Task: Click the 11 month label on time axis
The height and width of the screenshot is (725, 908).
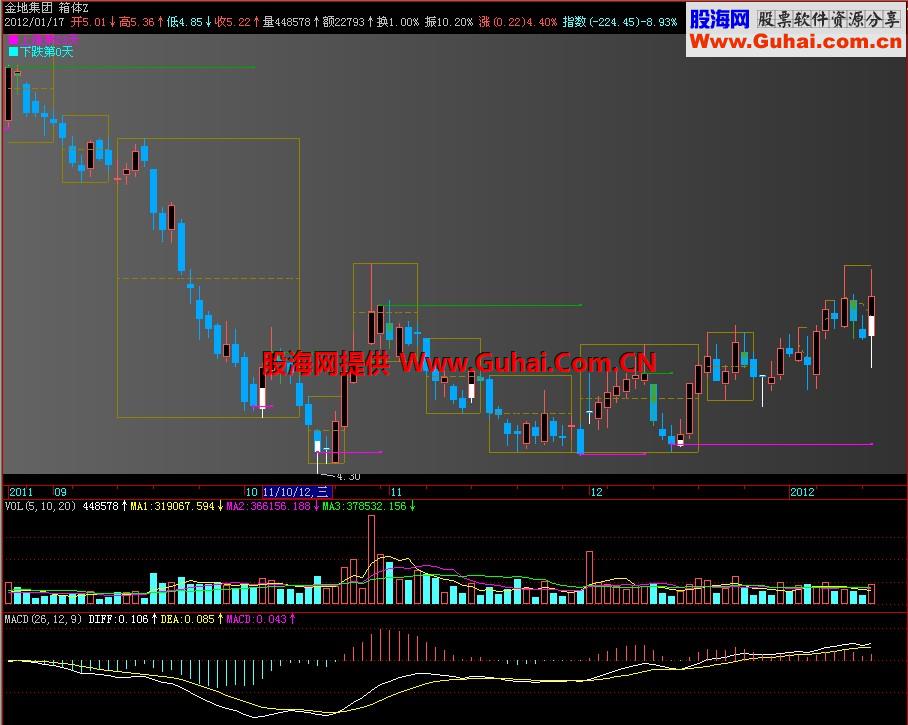Action: [396, 492]
